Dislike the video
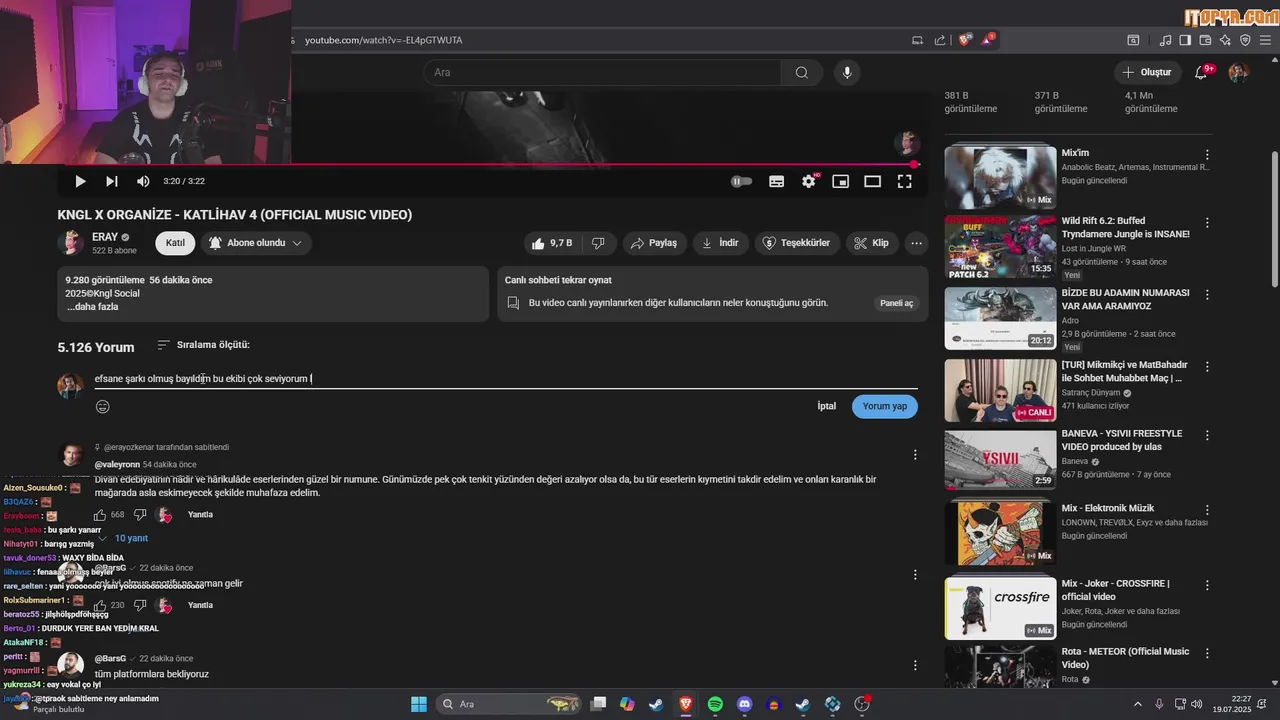The image size is (1280, 720). (598, 243)
